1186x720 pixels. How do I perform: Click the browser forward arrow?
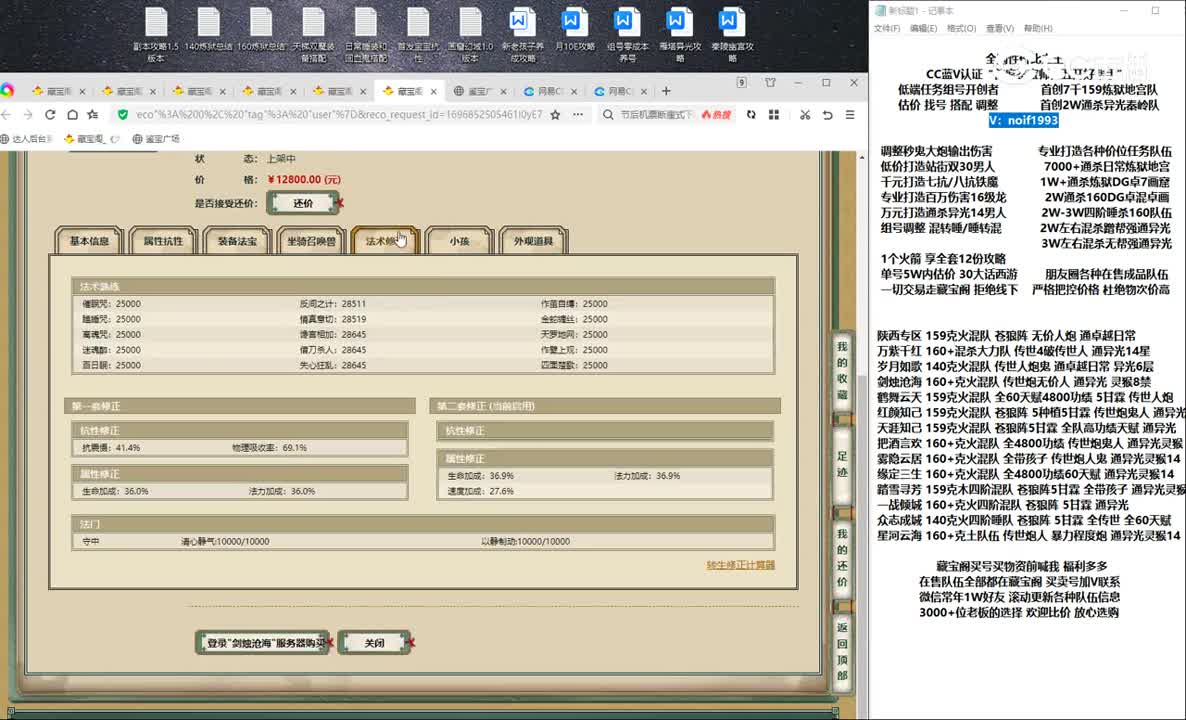click(28, 115)
